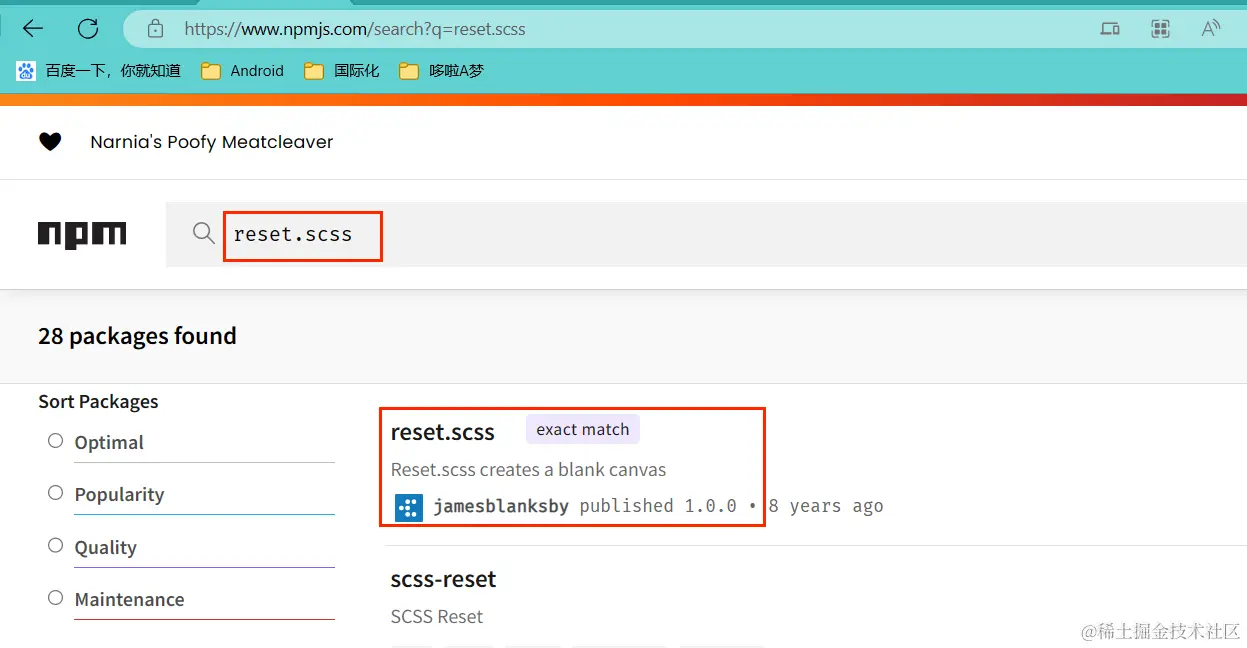Image resolution: width=1247 pixels, height=648 pixels.
Task: Go to npm home via logo
Action: [82, 234]
